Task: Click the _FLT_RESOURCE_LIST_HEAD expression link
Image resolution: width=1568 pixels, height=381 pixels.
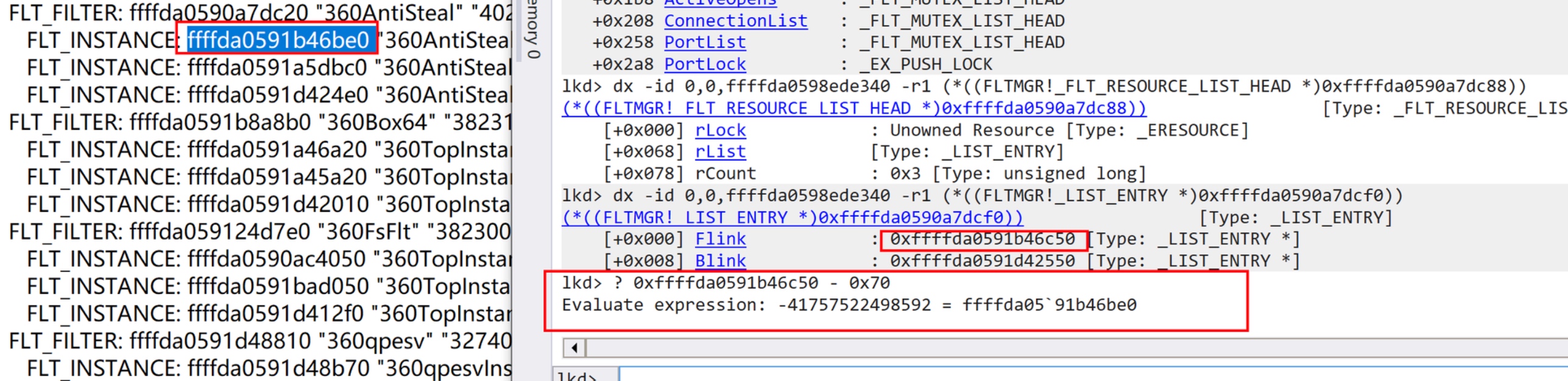Action: 853,108
